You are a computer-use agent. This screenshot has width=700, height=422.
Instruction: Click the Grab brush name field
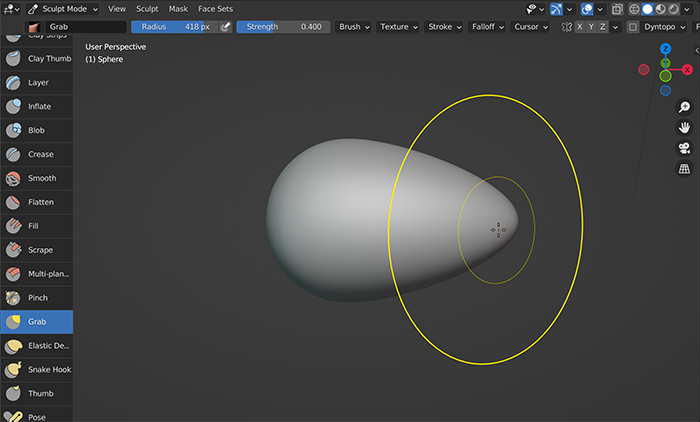click(x=84, y=27)
